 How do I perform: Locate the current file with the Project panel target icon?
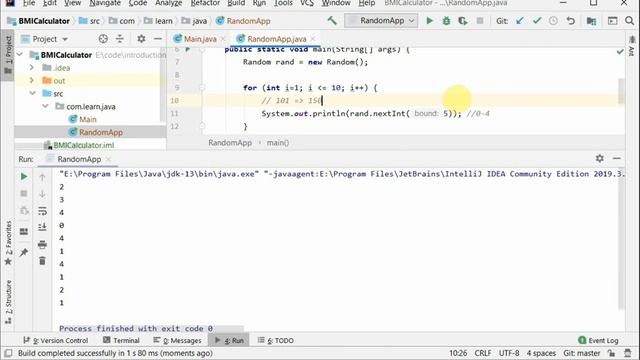[103, 39]
